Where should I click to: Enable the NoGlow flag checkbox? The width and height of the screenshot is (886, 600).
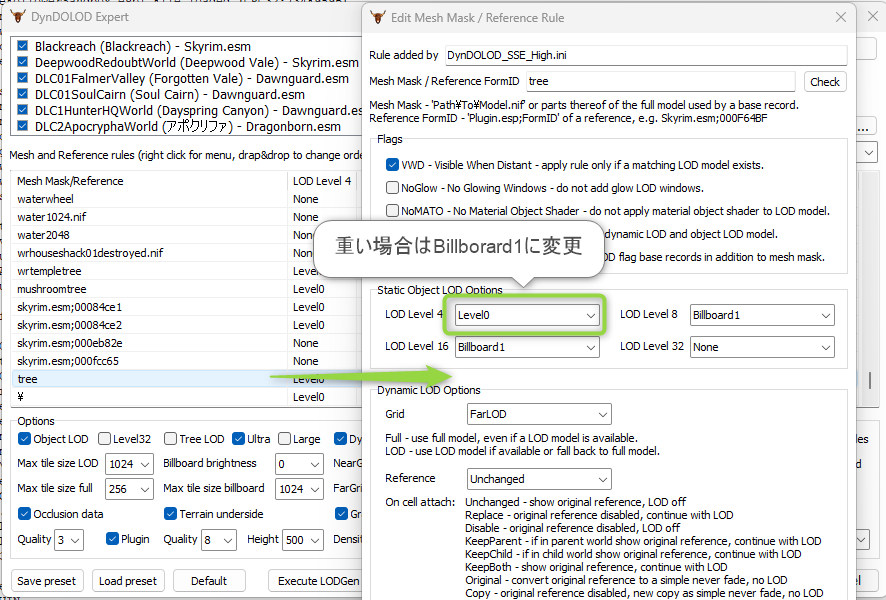click(393, 188)
